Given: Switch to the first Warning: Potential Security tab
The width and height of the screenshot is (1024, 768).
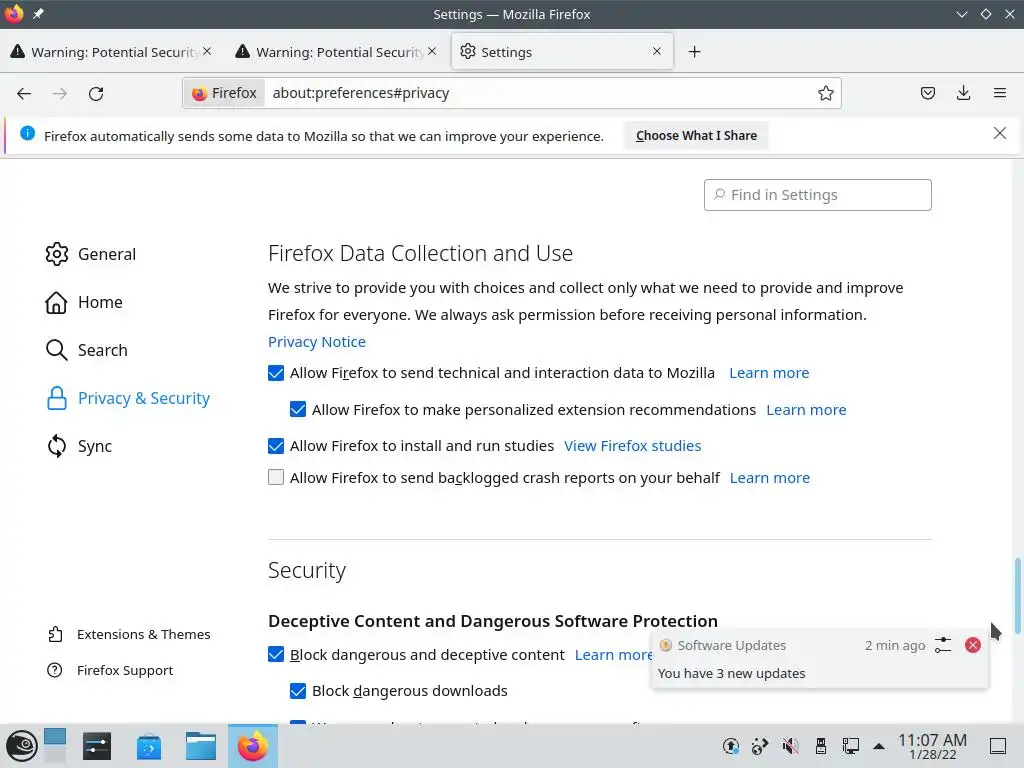Looking at the screenshot, I should (110, 52).
